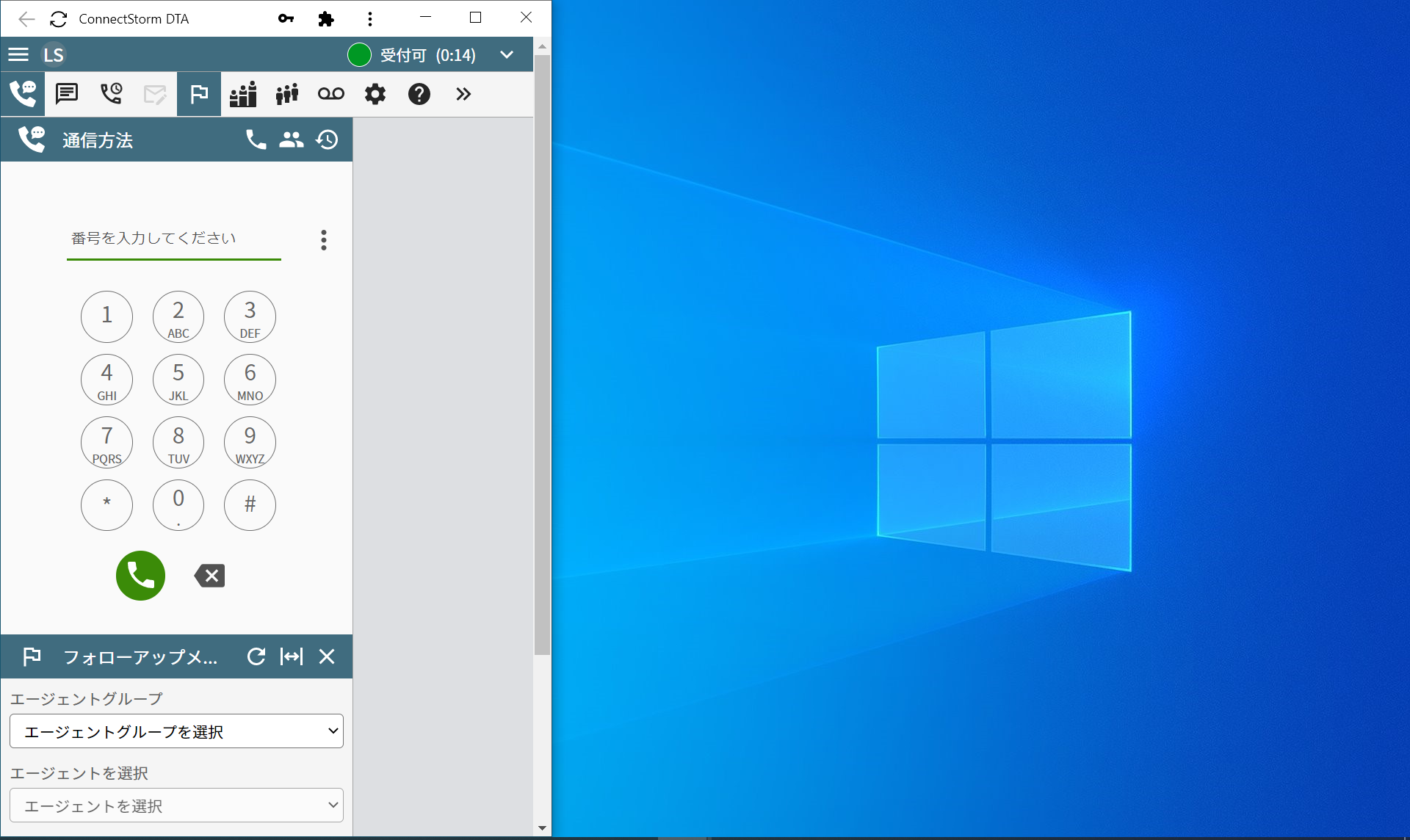1410x840 pixels.
Task: Open エージェントを選択 dropdown
Action: coord(176,805)
